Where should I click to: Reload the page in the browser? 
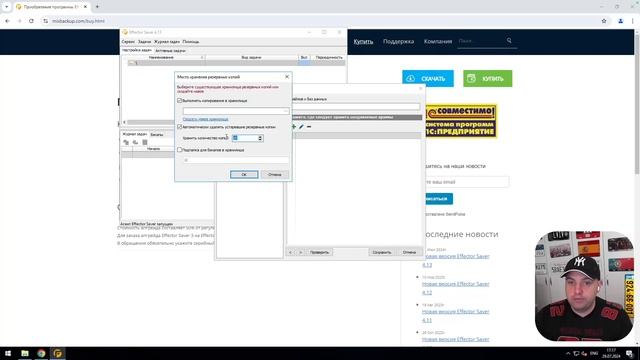click(x=31, y=21)
